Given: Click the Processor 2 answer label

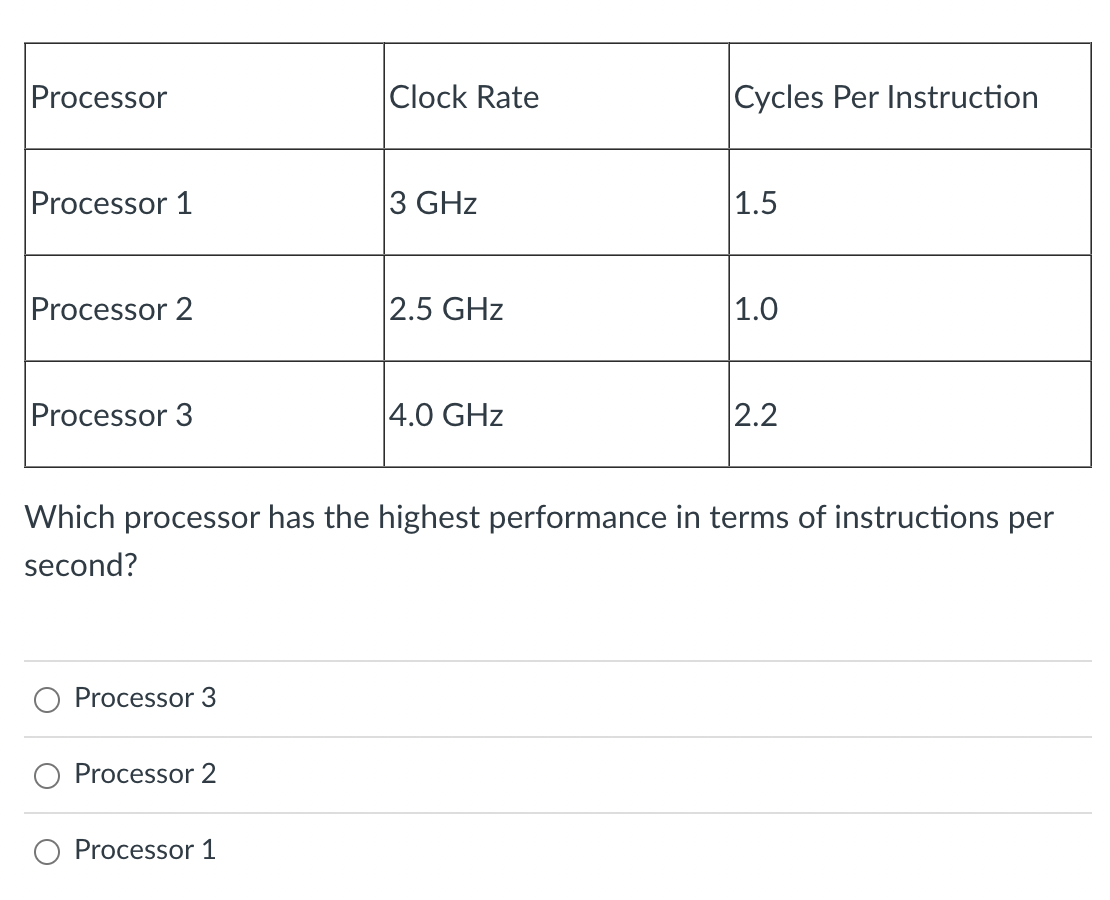Looking at the screenshot, I should tap(144, 774).
